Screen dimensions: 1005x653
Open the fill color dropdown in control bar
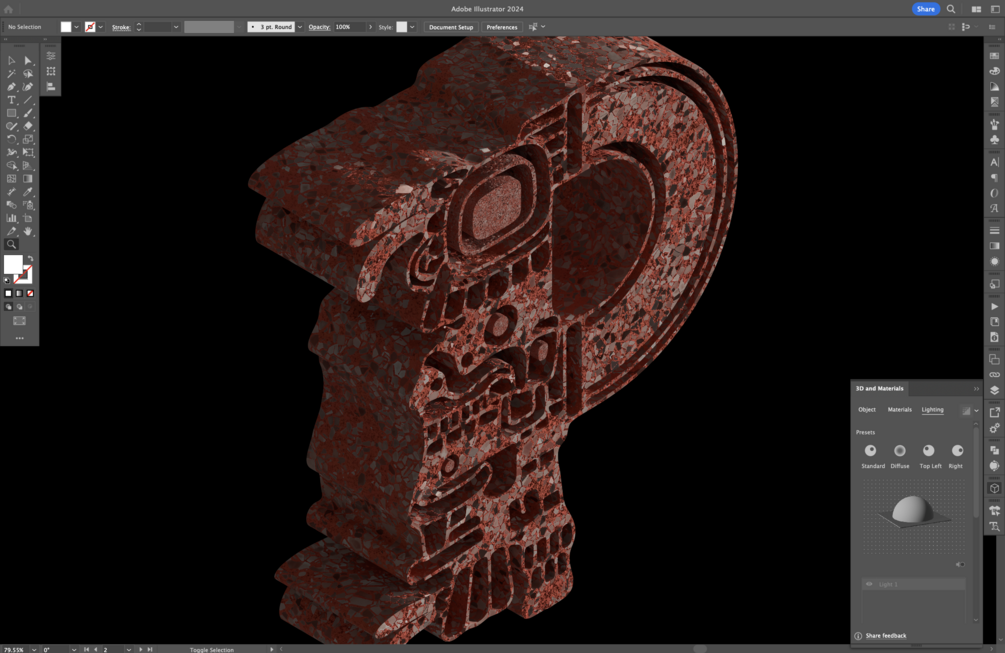pos(76,27)
